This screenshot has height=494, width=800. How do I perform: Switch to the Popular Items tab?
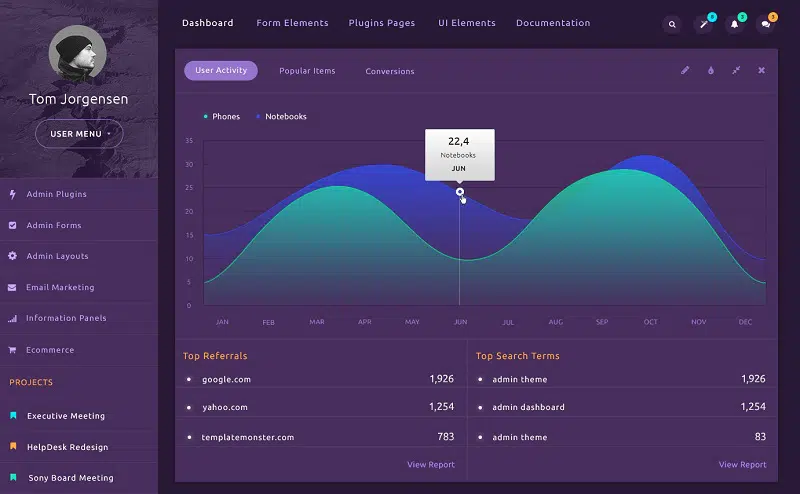pos(307,71)
